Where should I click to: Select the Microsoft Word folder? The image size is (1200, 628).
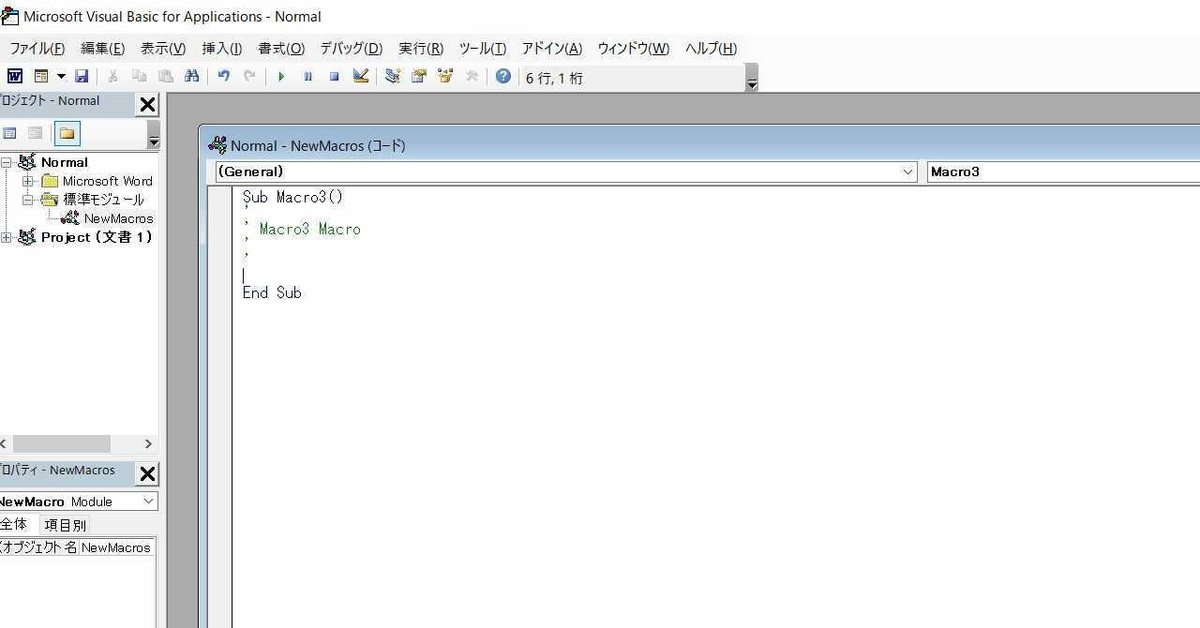107,181
